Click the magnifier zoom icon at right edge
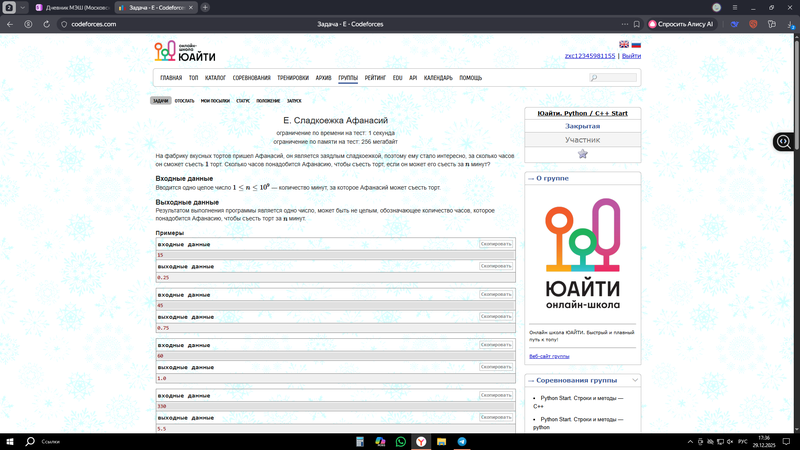800x450 pixels. tap(784, 142)
